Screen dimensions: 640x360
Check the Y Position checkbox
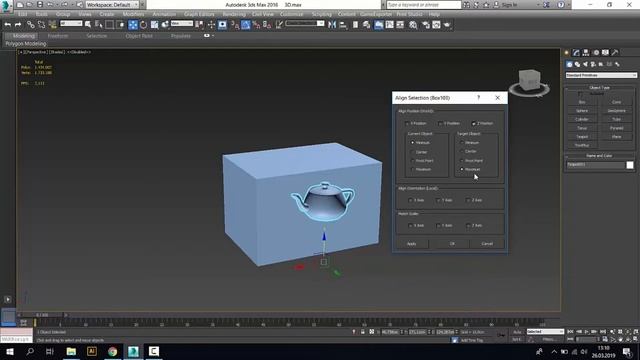pos(440,123)
